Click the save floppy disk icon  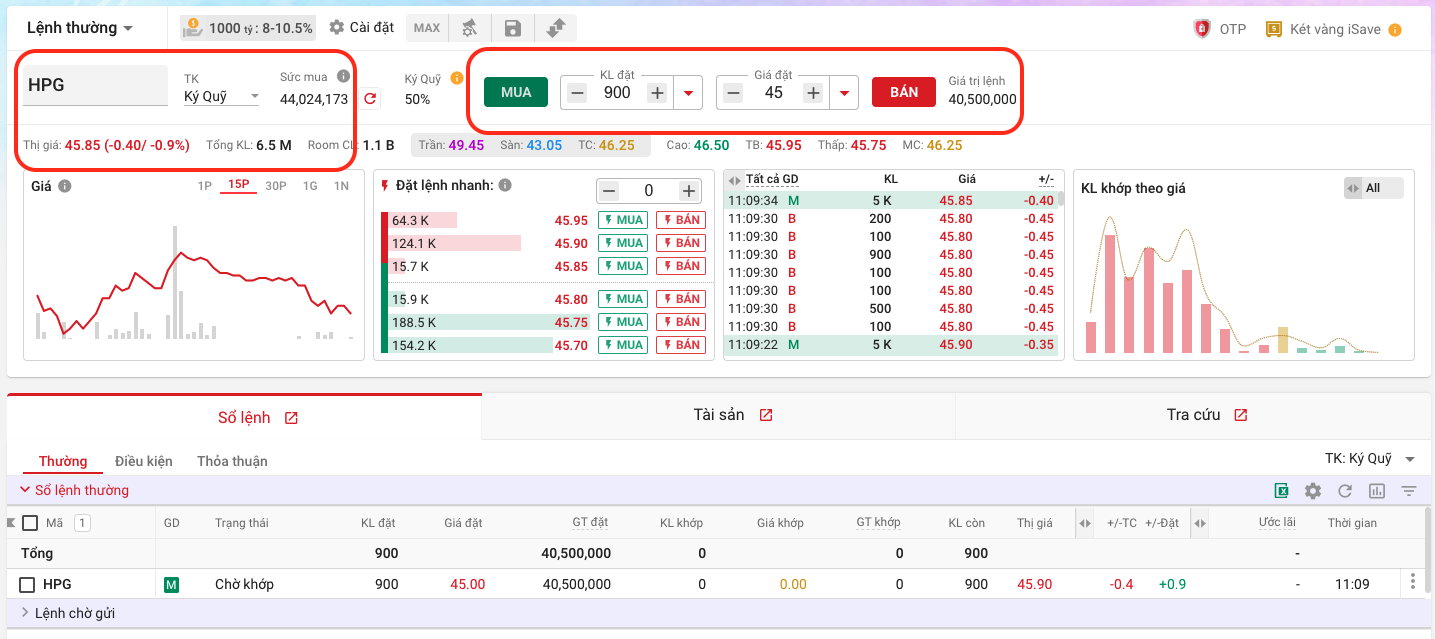coord(512,28)
